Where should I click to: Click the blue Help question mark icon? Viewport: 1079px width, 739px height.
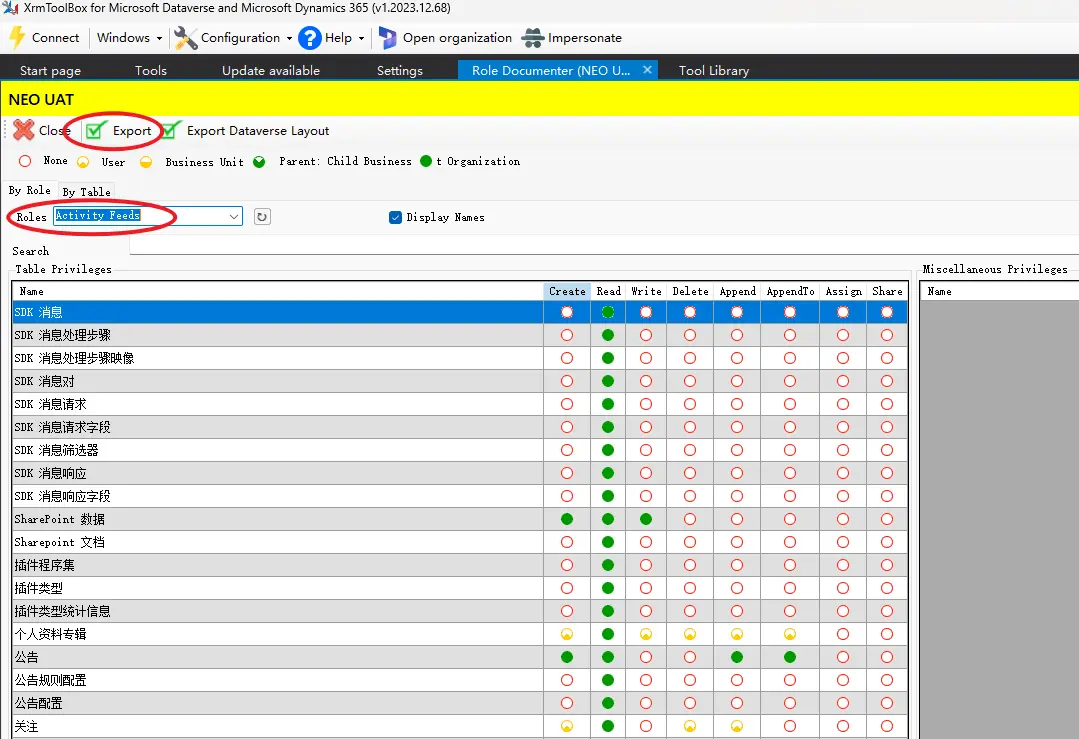(x=309, y=38)
